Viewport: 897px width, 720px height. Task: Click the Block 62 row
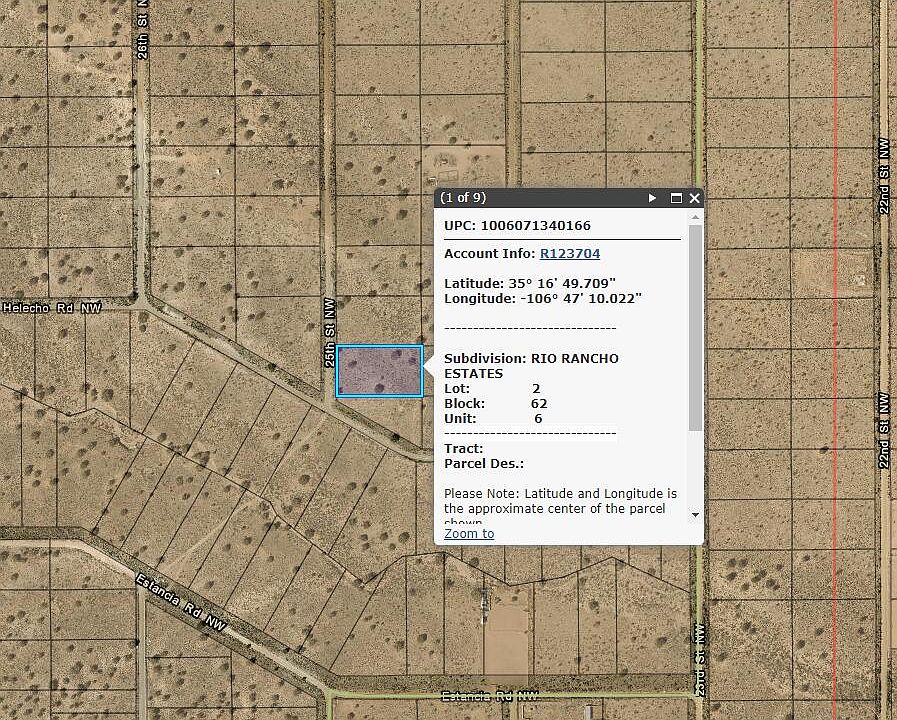496,404
